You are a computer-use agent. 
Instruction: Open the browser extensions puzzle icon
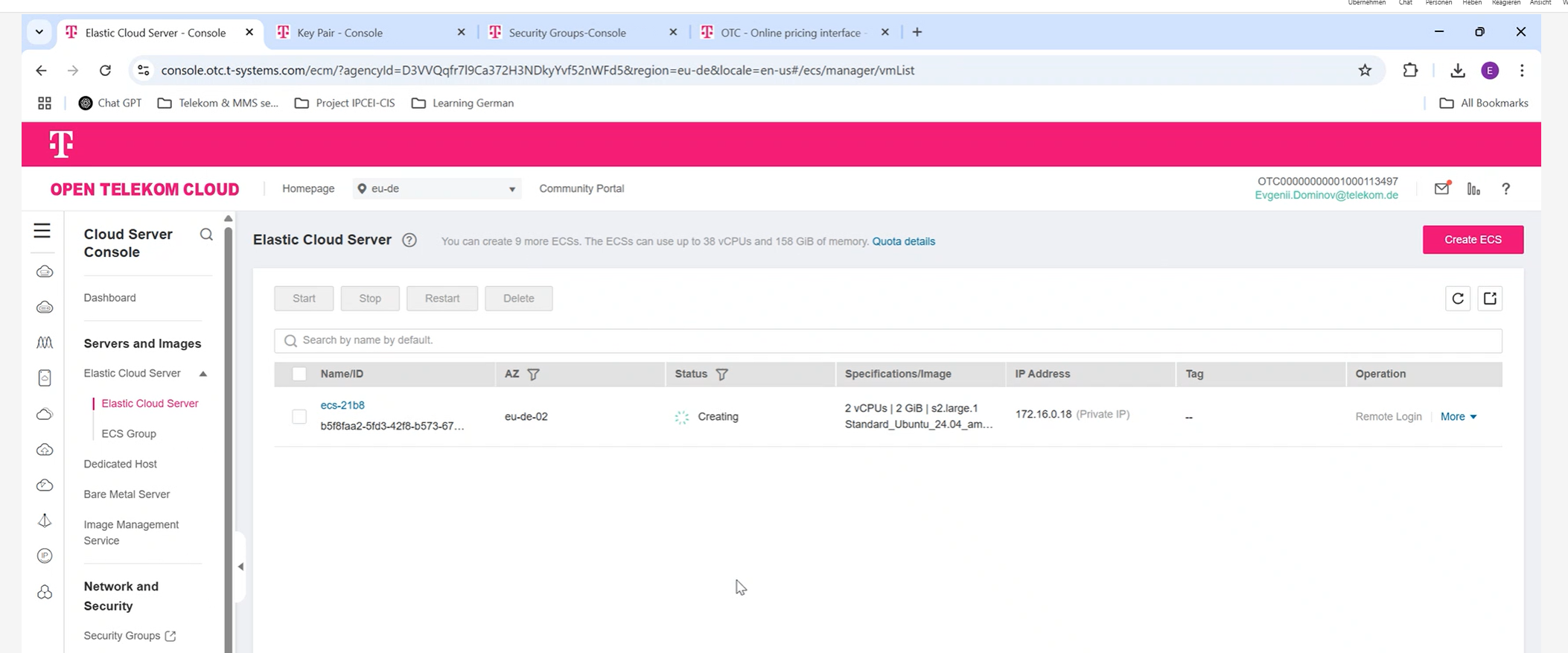point(1410,70)
